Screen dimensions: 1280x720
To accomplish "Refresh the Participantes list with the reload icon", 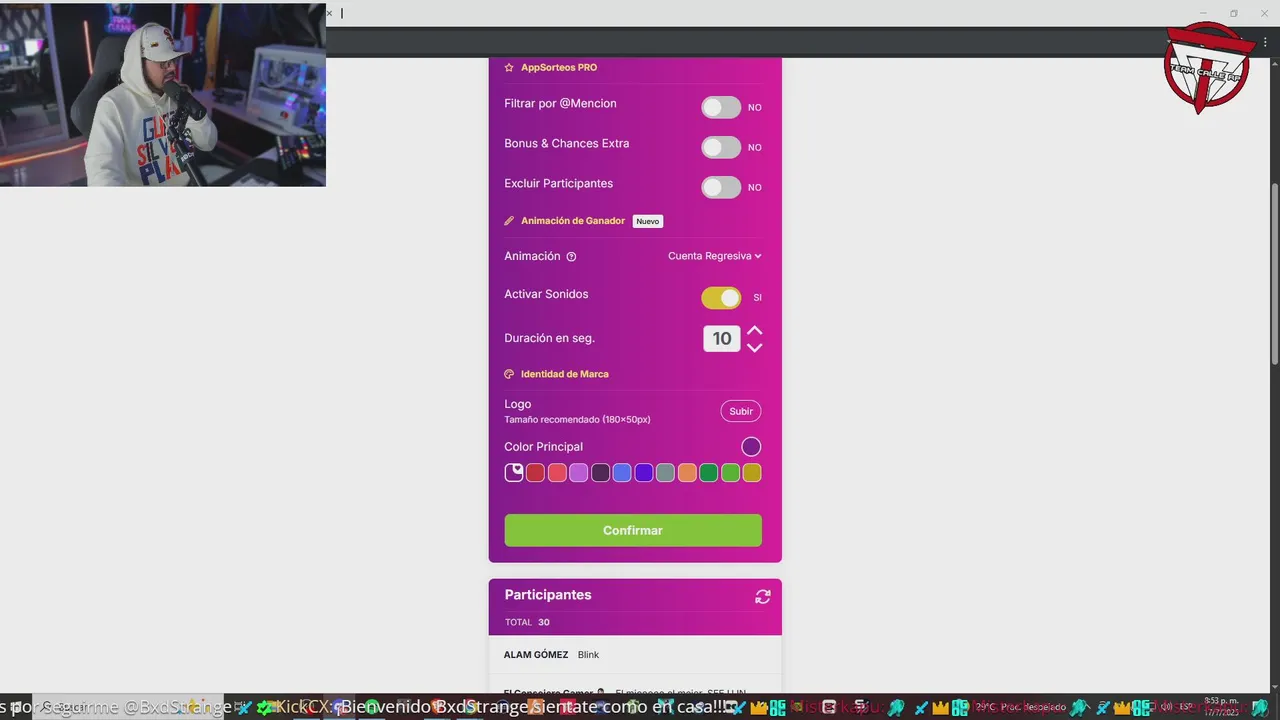I will click(x=763, y=597).
